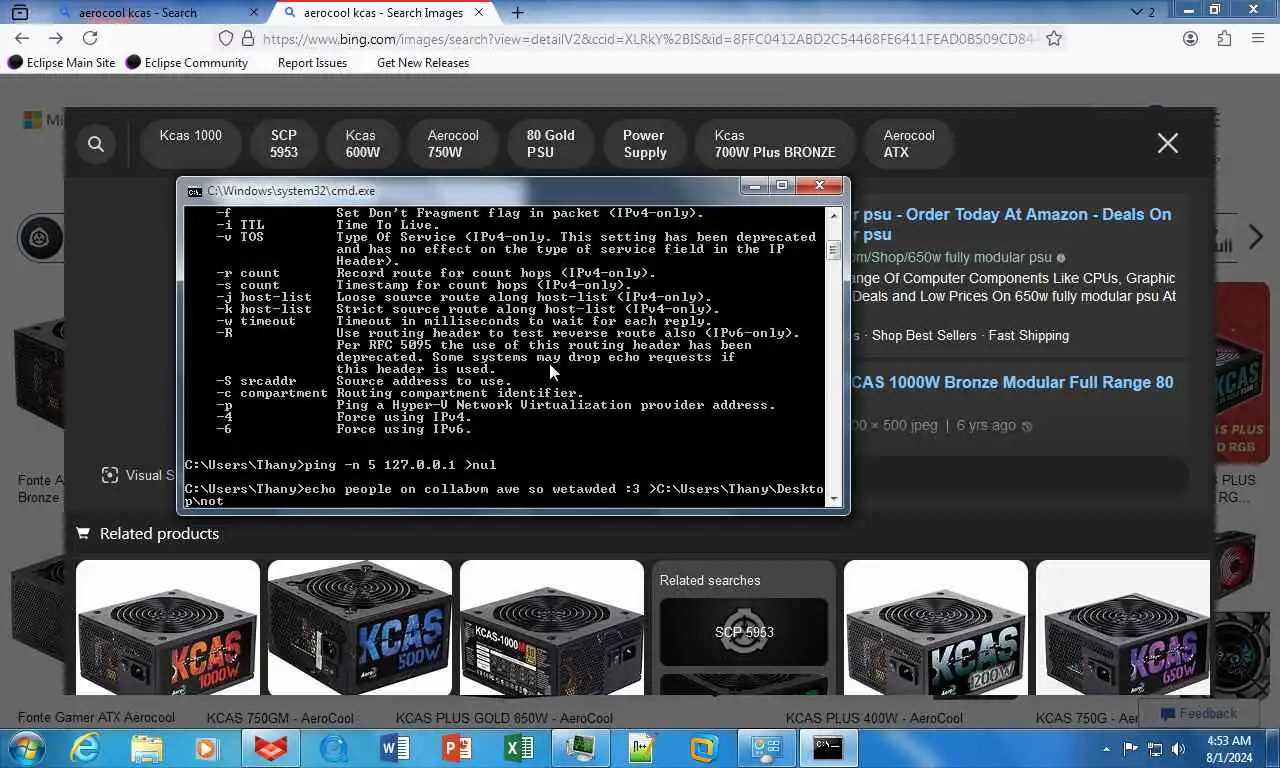Click cmd window scrollbar up arrow
The image size is (1280, 768).
click(833, 215)
